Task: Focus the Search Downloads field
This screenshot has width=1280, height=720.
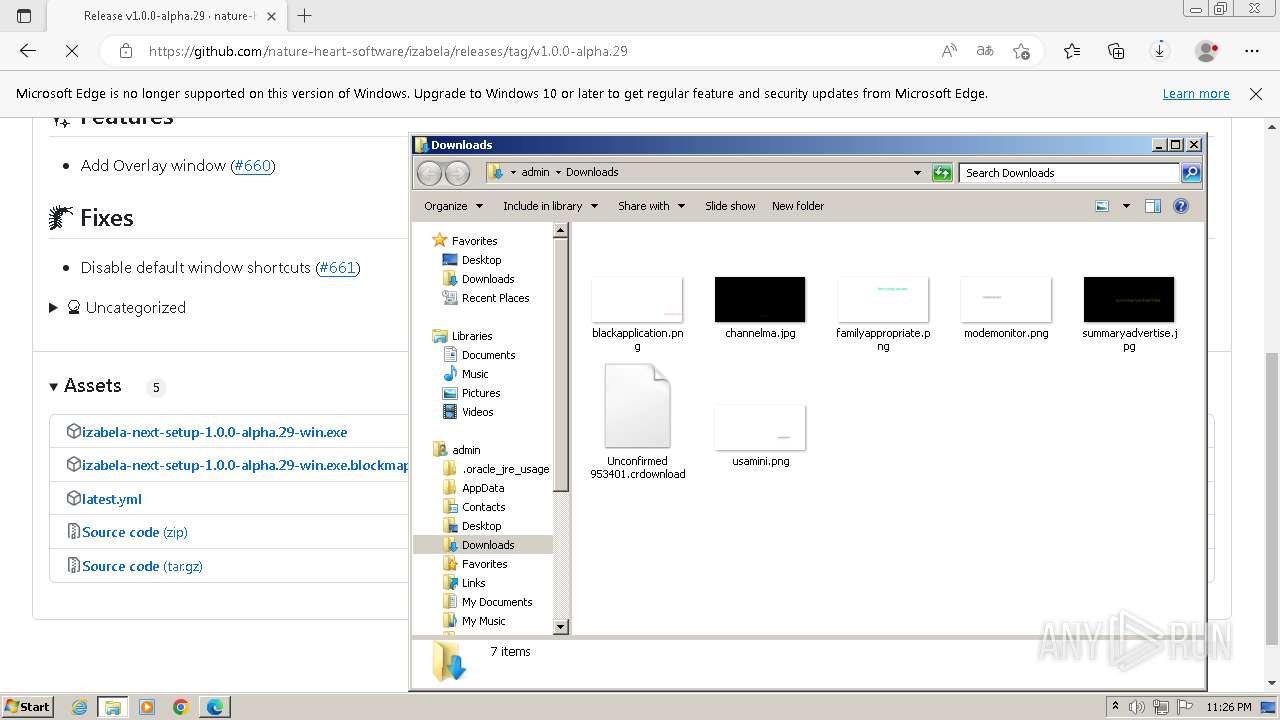Action: (1068, 172)
